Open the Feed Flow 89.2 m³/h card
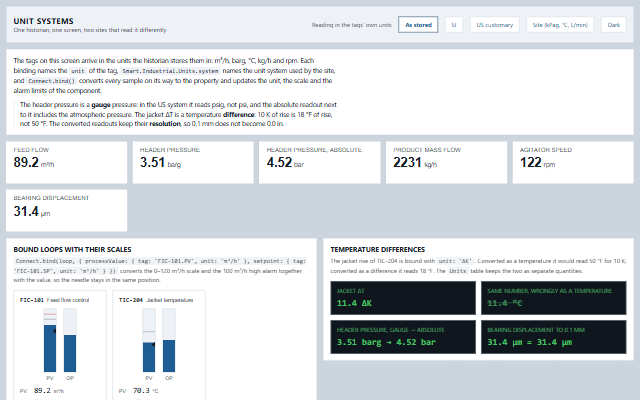This screenshot has height=400, width=640. [x=67, y=162]
